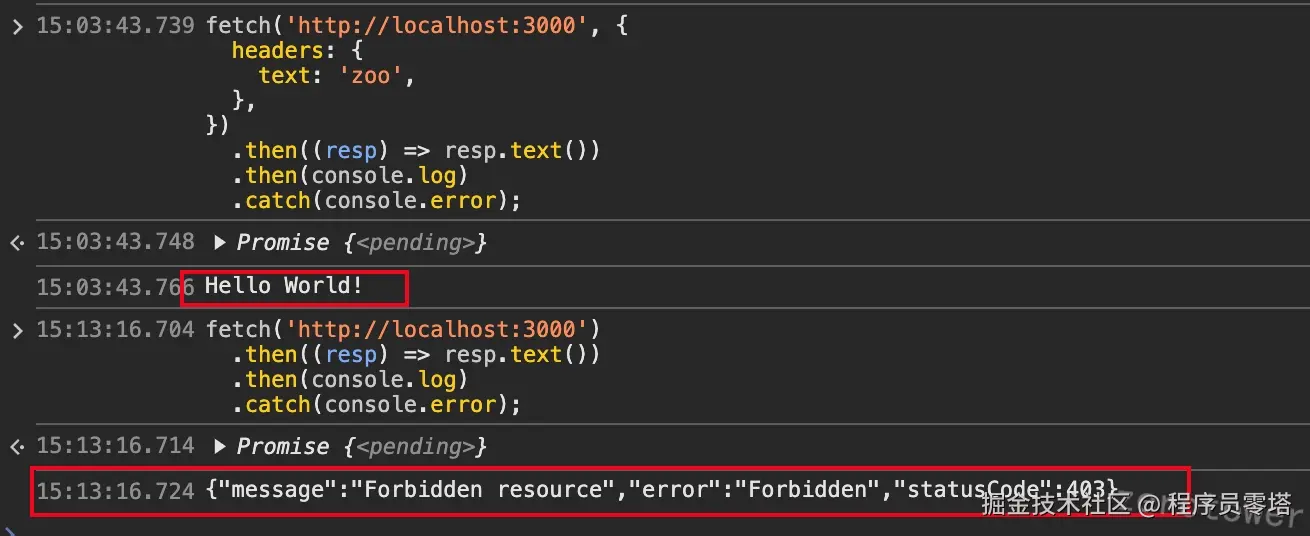Click the 15:13:16.724 timestamp

click(x=115, y=491)
